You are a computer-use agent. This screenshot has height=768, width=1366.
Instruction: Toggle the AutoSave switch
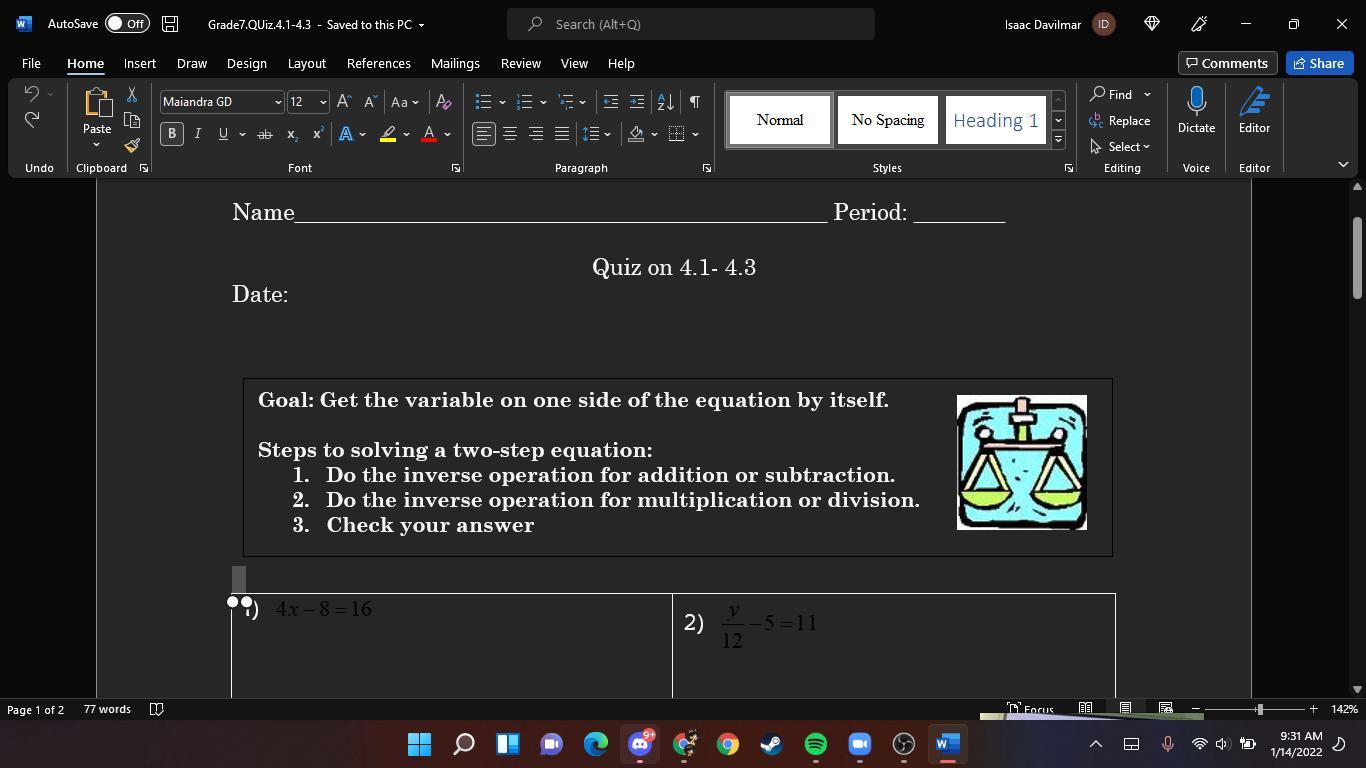coord(127,24)
